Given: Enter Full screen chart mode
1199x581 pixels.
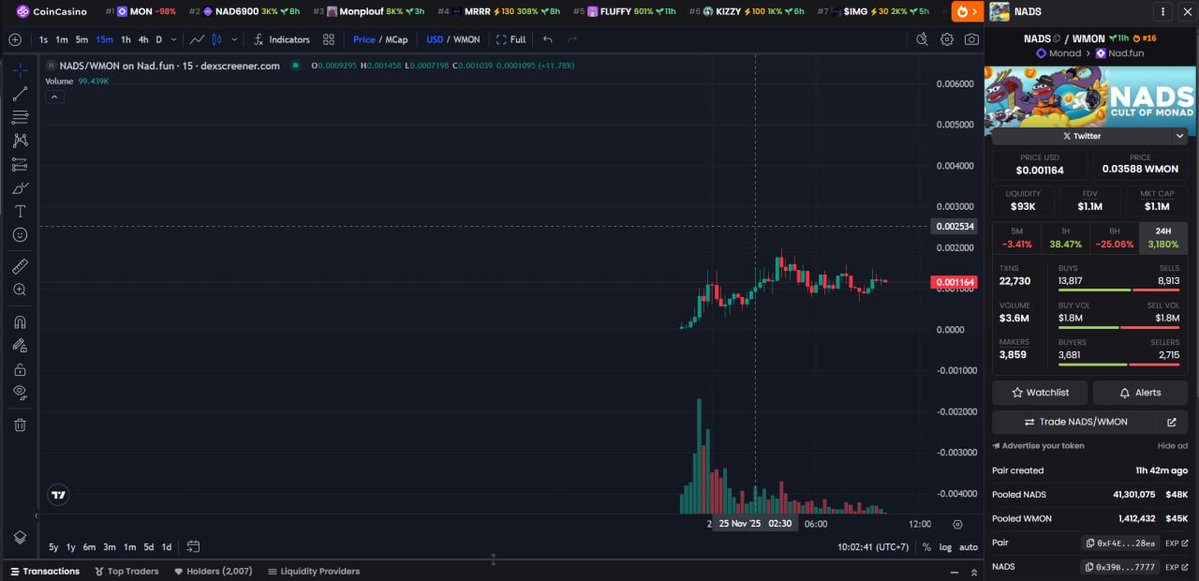Looking at the screenshot, I should (x=511, y=40).
